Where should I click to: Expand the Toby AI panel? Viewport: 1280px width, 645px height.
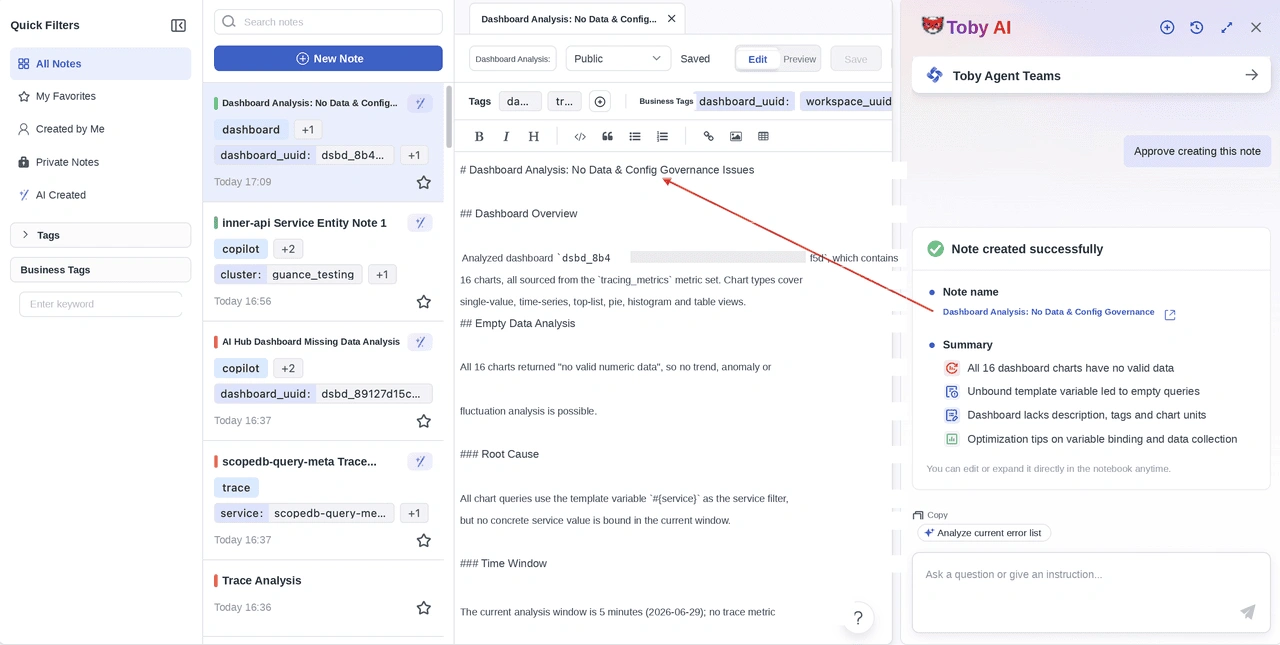click(x=1227, y=27)
